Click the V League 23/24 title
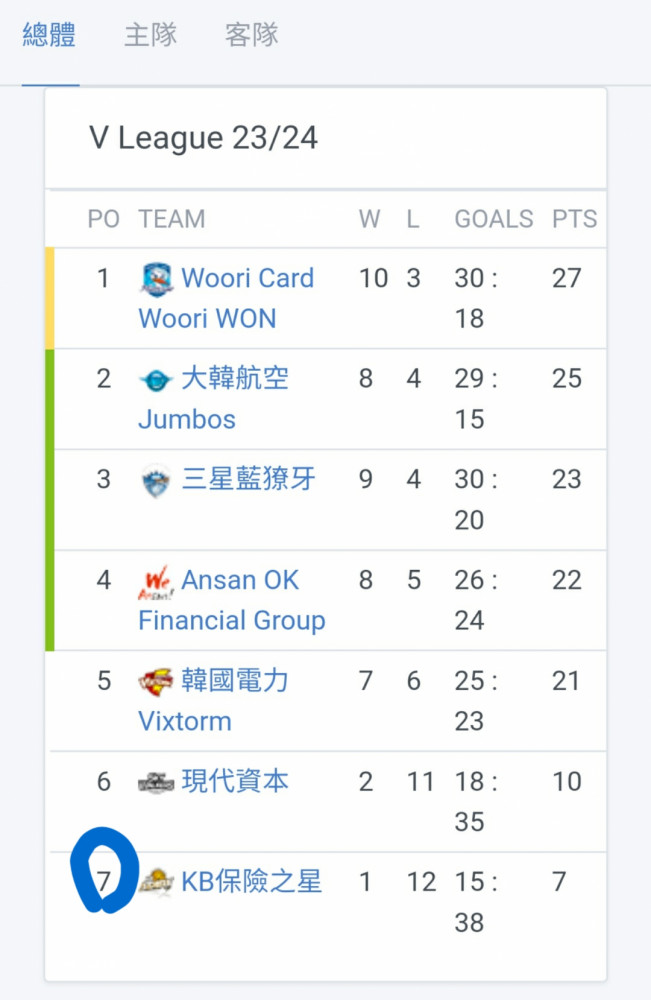The image size is (651, 1000). (203, 138)
